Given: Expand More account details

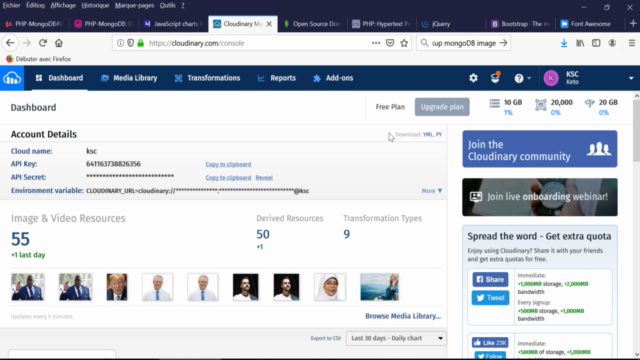Looking at the screenshot, I should 431,191.
